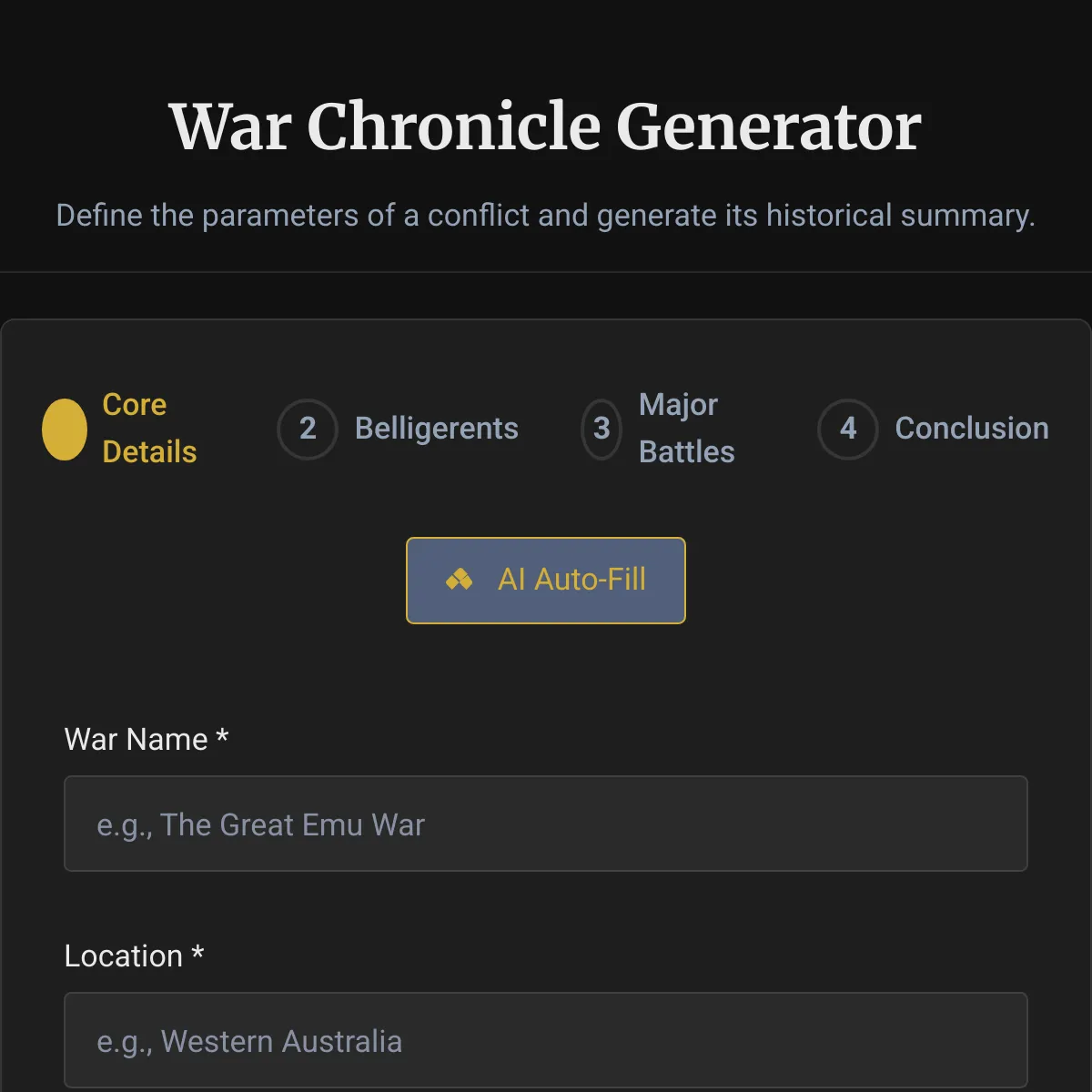1092x1092 pixels.
Task: Focus the War Name input field
Action: tap(546, 824)
